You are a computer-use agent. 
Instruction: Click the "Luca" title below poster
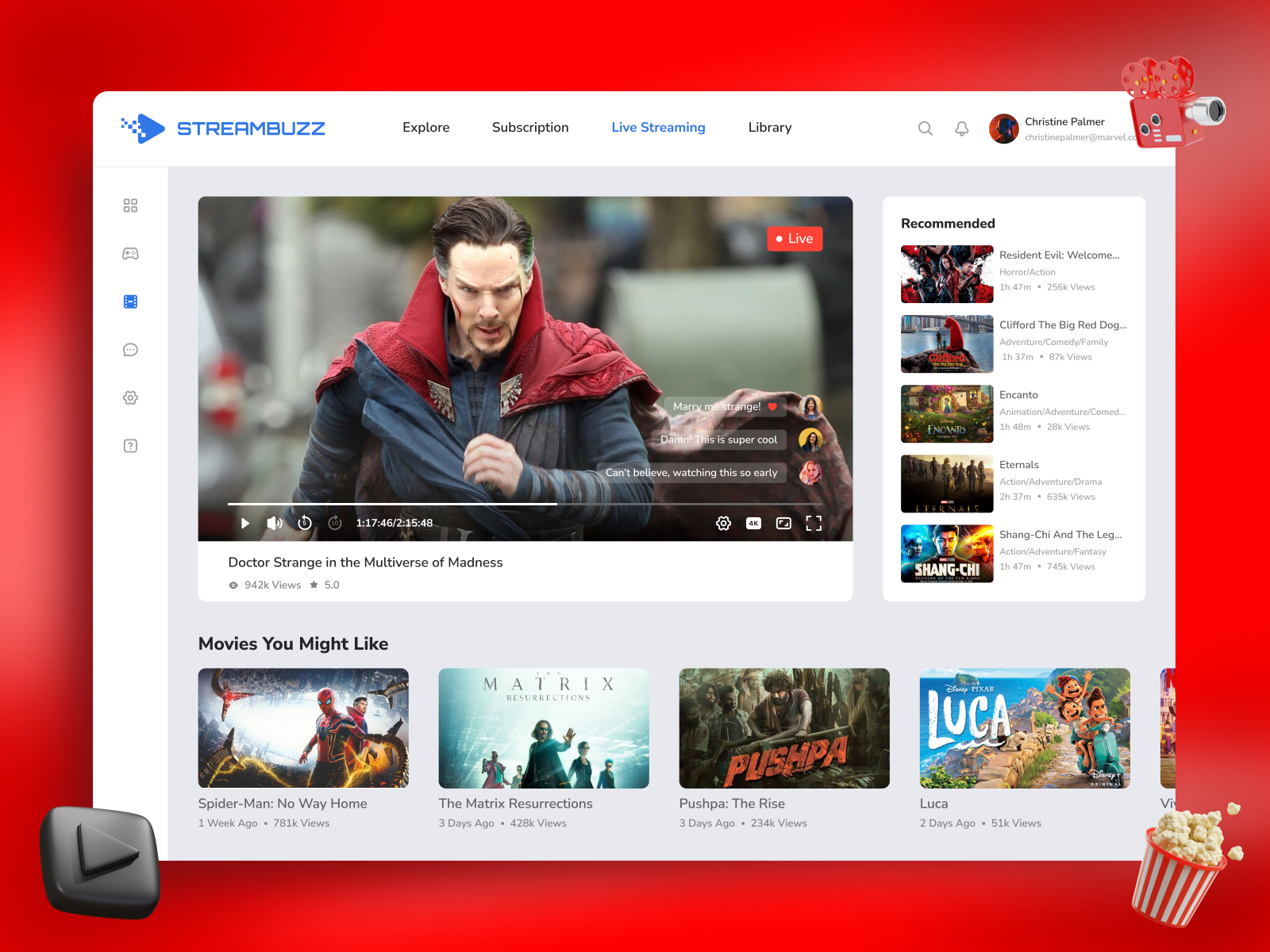point(934,804)
